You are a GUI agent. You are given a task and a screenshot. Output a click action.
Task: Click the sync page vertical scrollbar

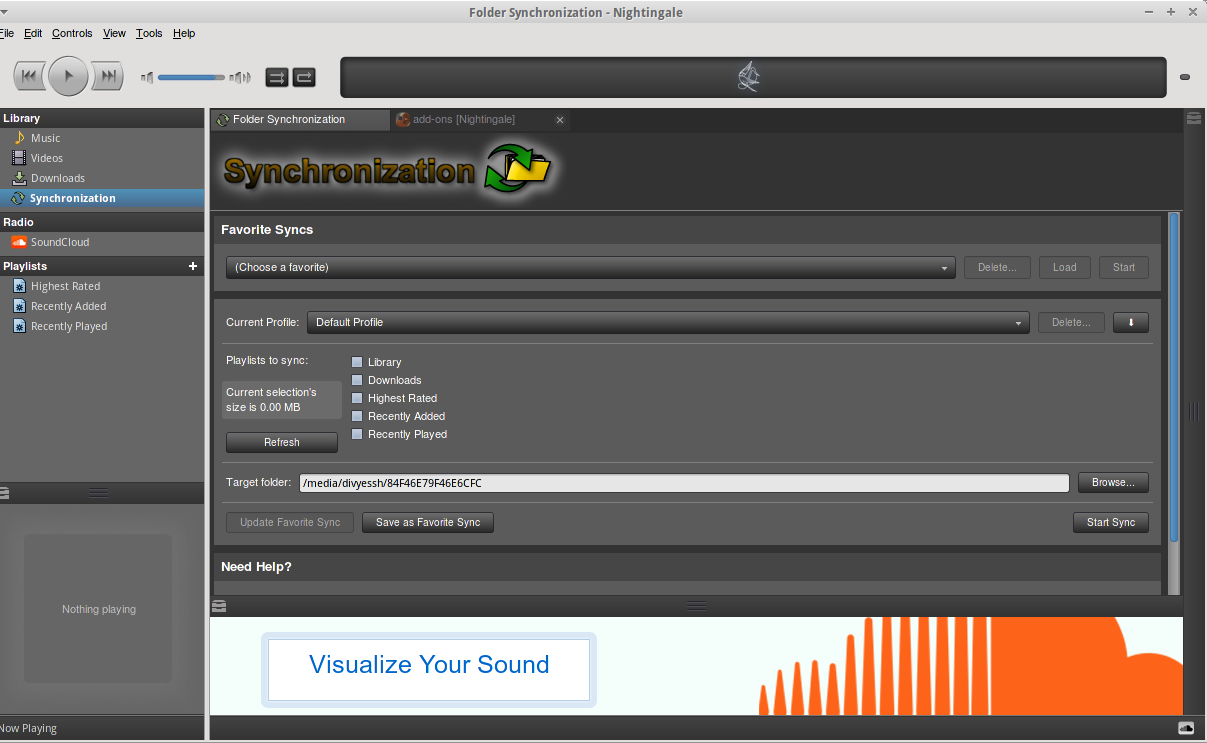pyautogui.click(x=1174, y=378)
